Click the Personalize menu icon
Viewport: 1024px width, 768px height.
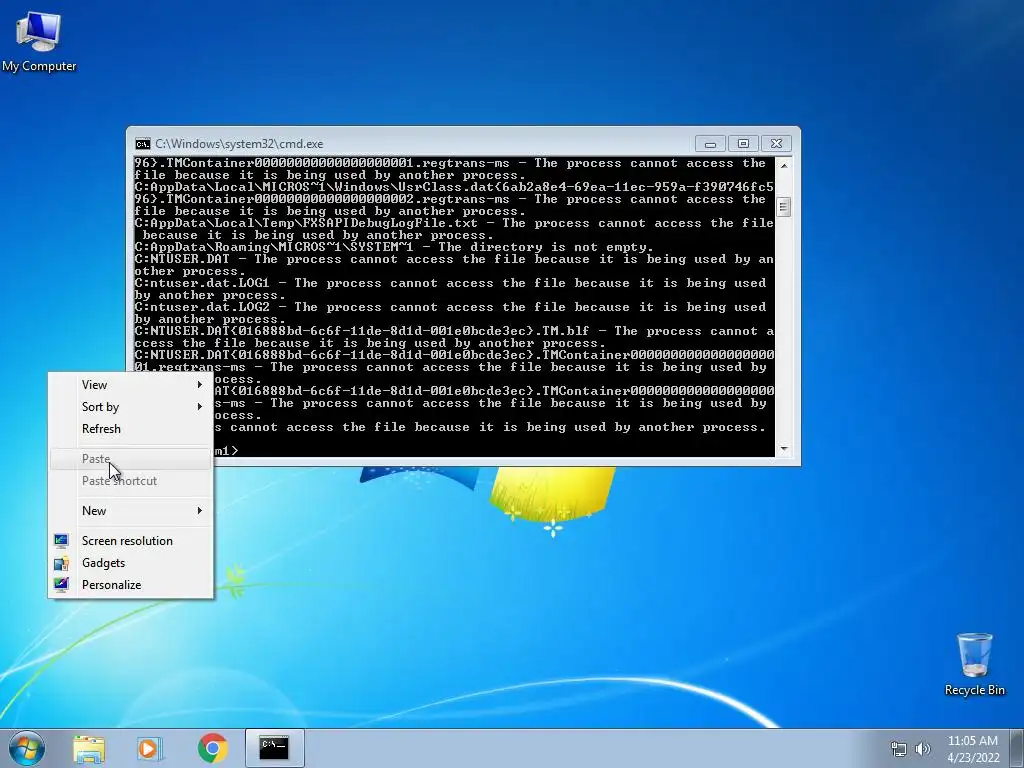click(x=61, y=584)
